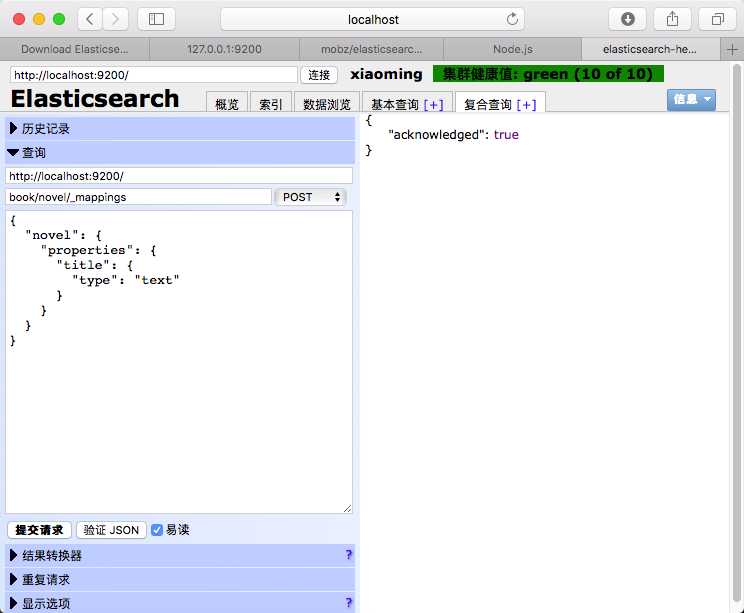Click the 连接 connect button

coord(319,75)
